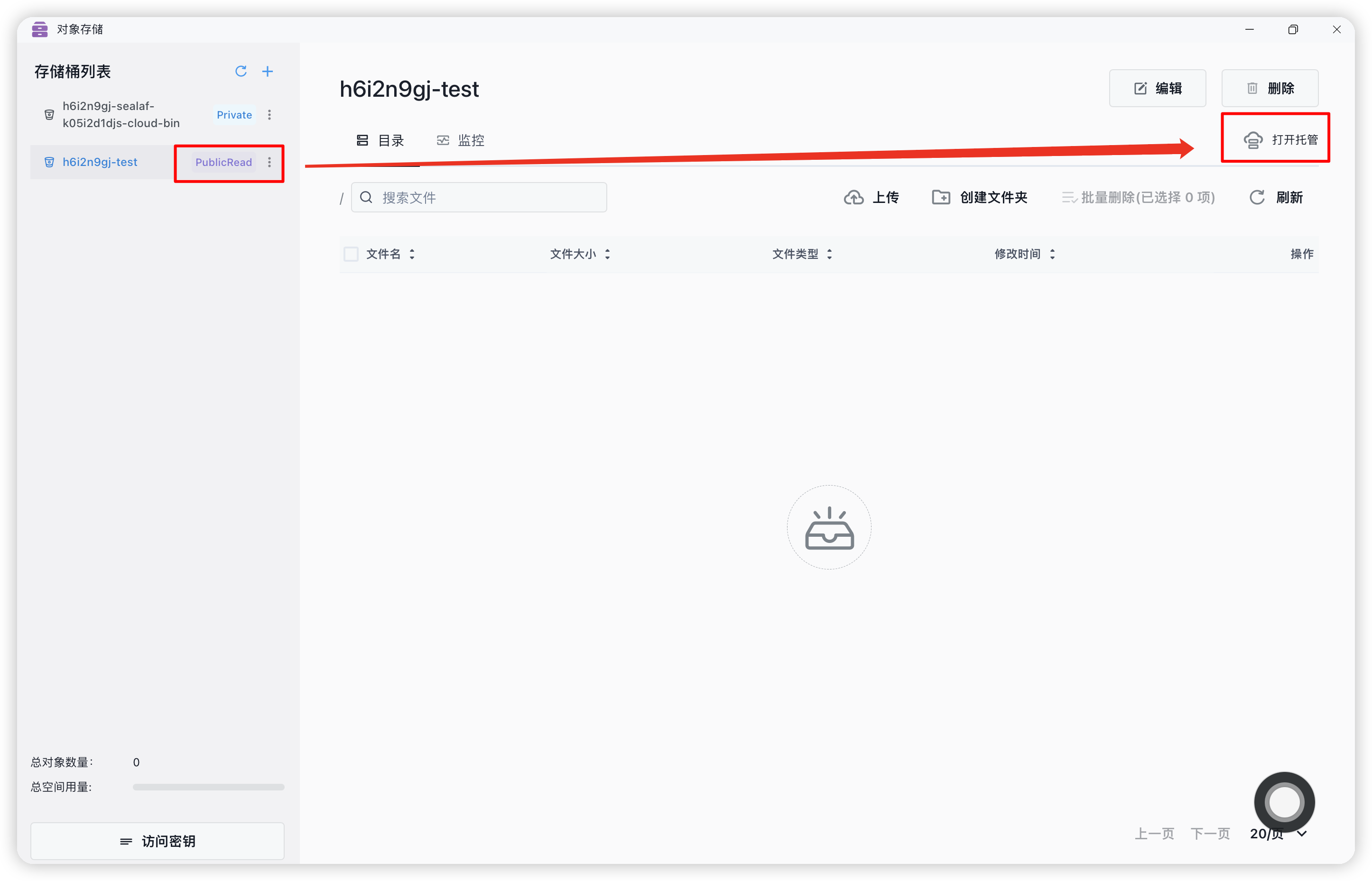The height and width of the screenshot is (881, 1372).
Task: Refresh the bucket list
Action: tap(241, 71)
